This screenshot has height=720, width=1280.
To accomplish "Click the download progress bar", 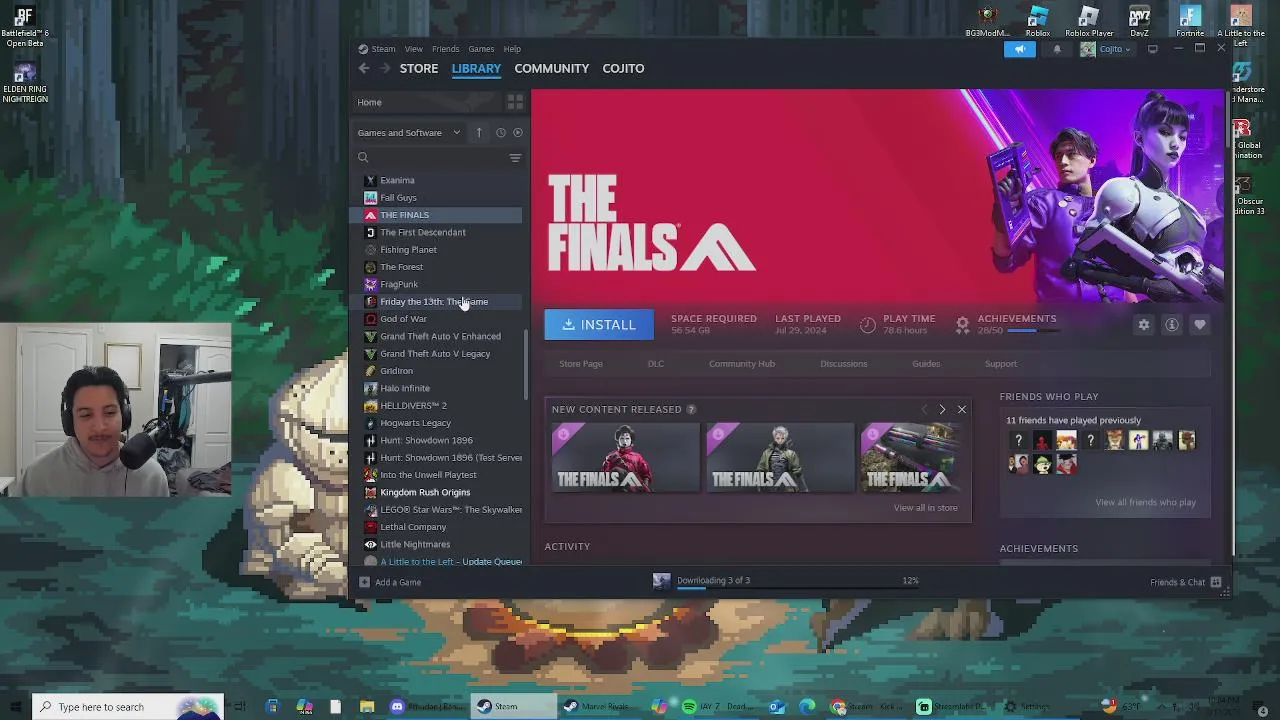I will [797, 590].
